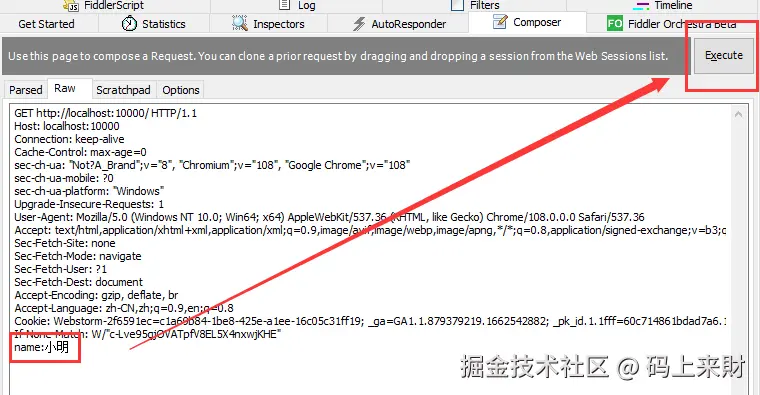Click the Sec-Fetch-User: ?1 line
The width and height of the screenshot is (760, 395).
61,269
